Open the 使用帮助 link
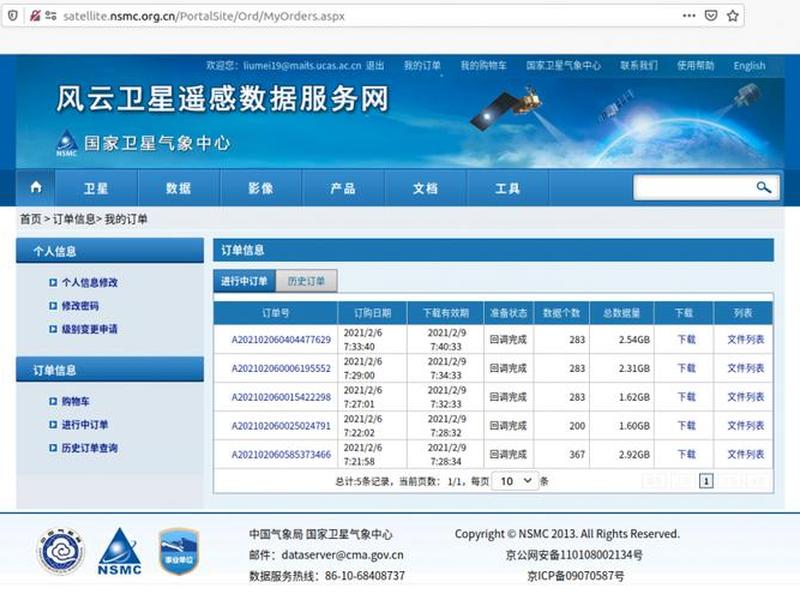 click(x=695, y=65)
